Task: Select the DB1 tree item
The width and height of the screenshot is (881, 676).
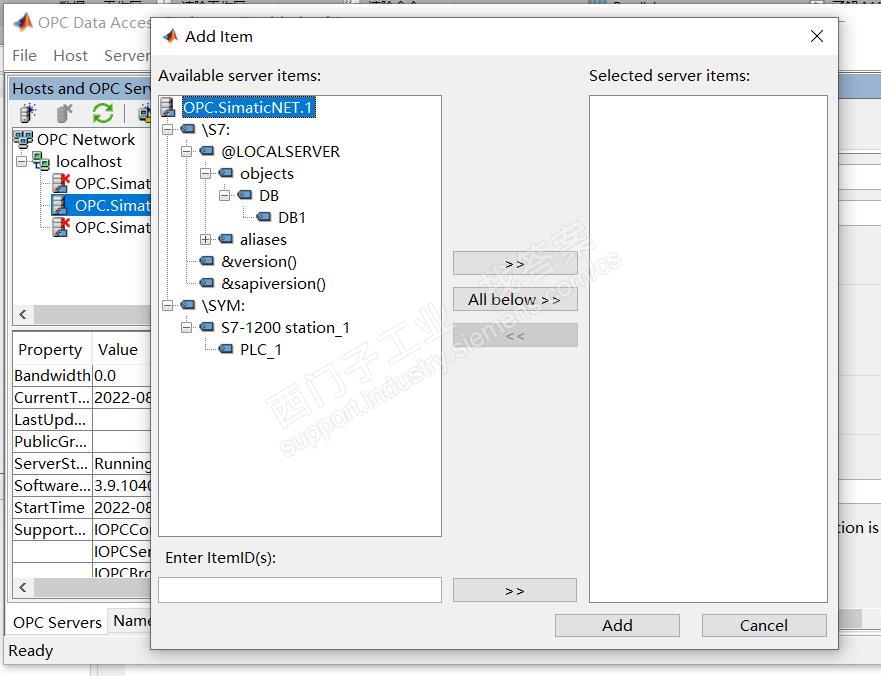Action: (x=292, y=217)
